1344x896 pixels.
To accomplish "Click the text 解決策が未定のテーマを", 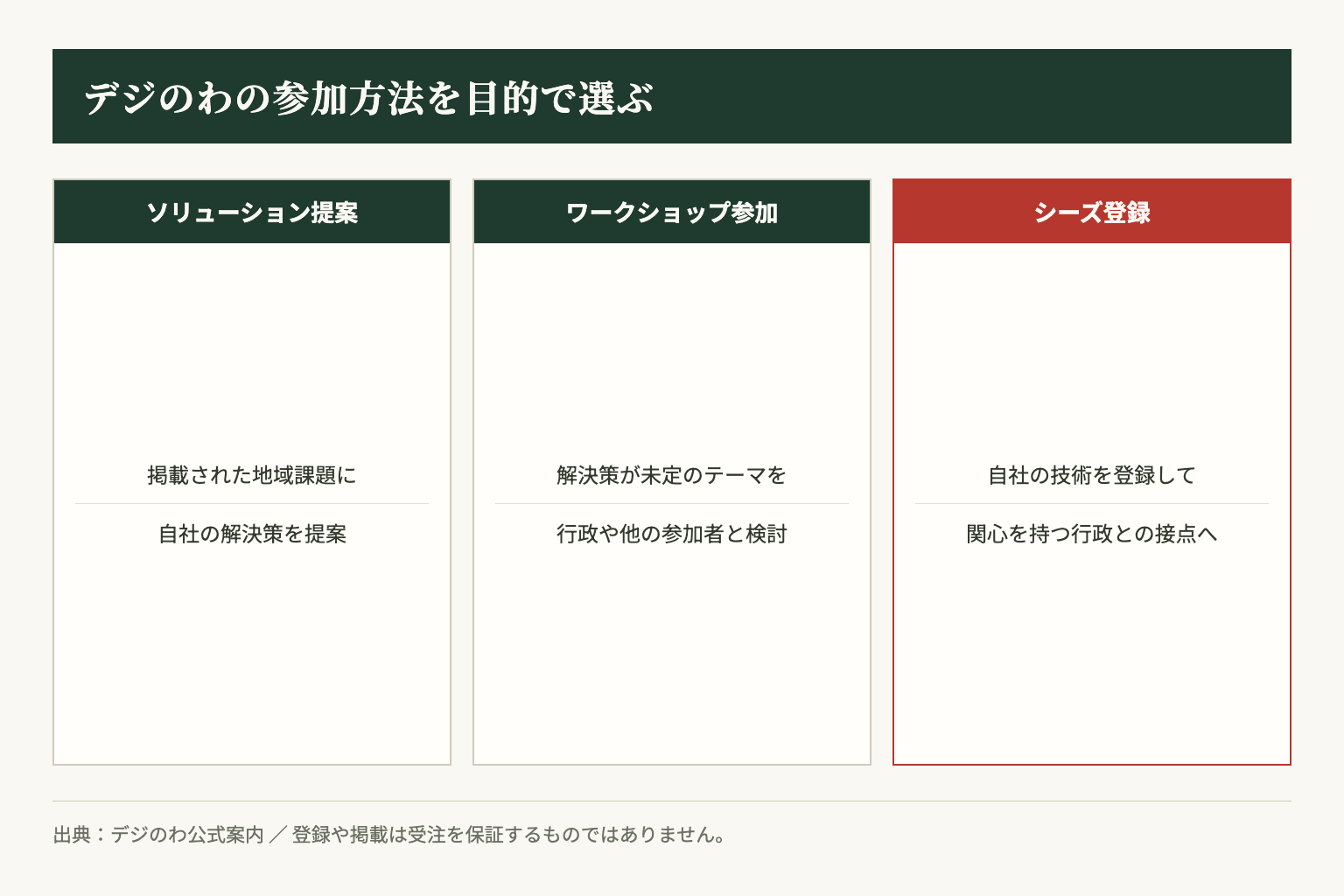I will coord(672,475).
